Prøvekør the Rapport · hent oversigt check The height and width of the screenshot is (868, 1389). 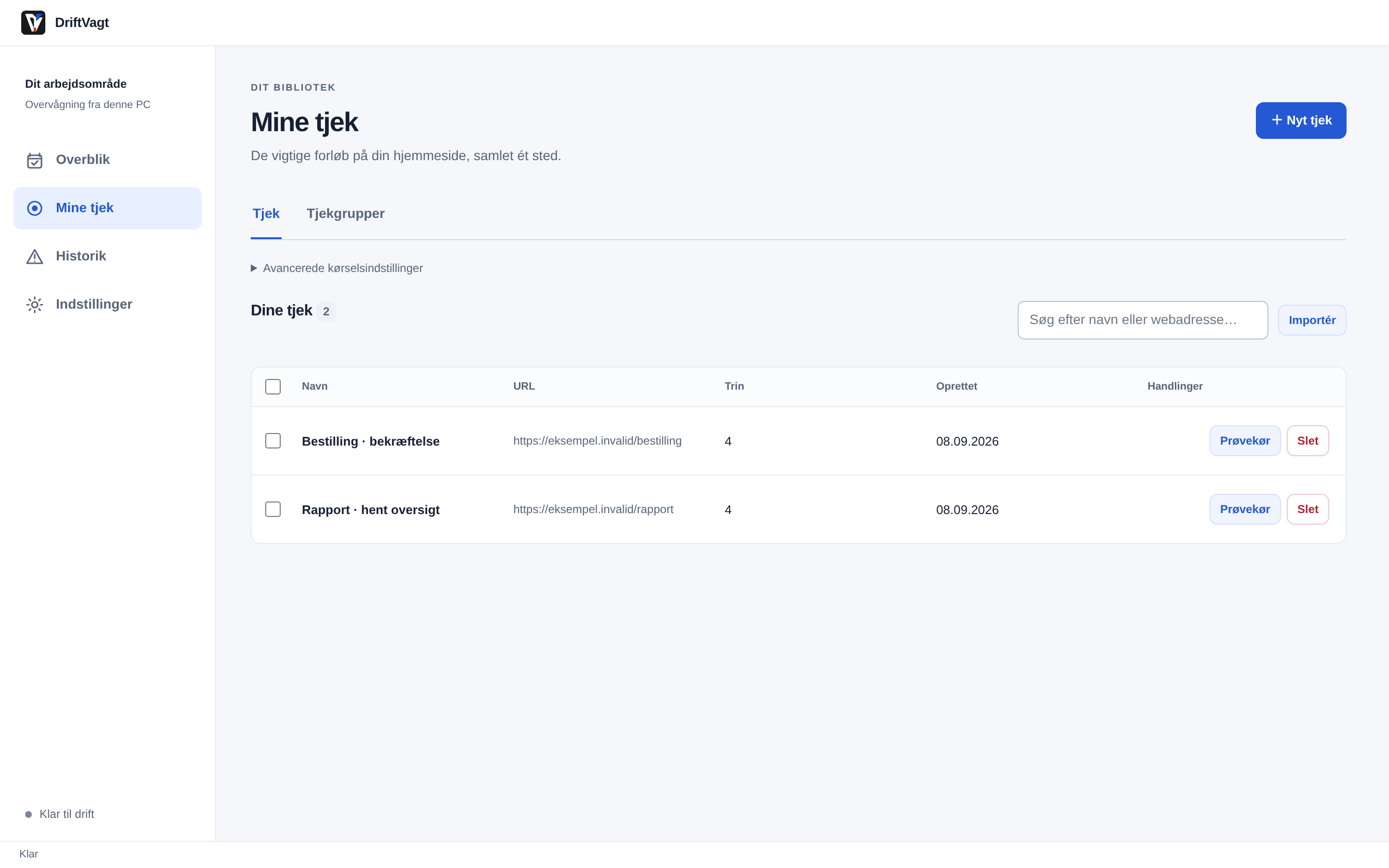1244,509
